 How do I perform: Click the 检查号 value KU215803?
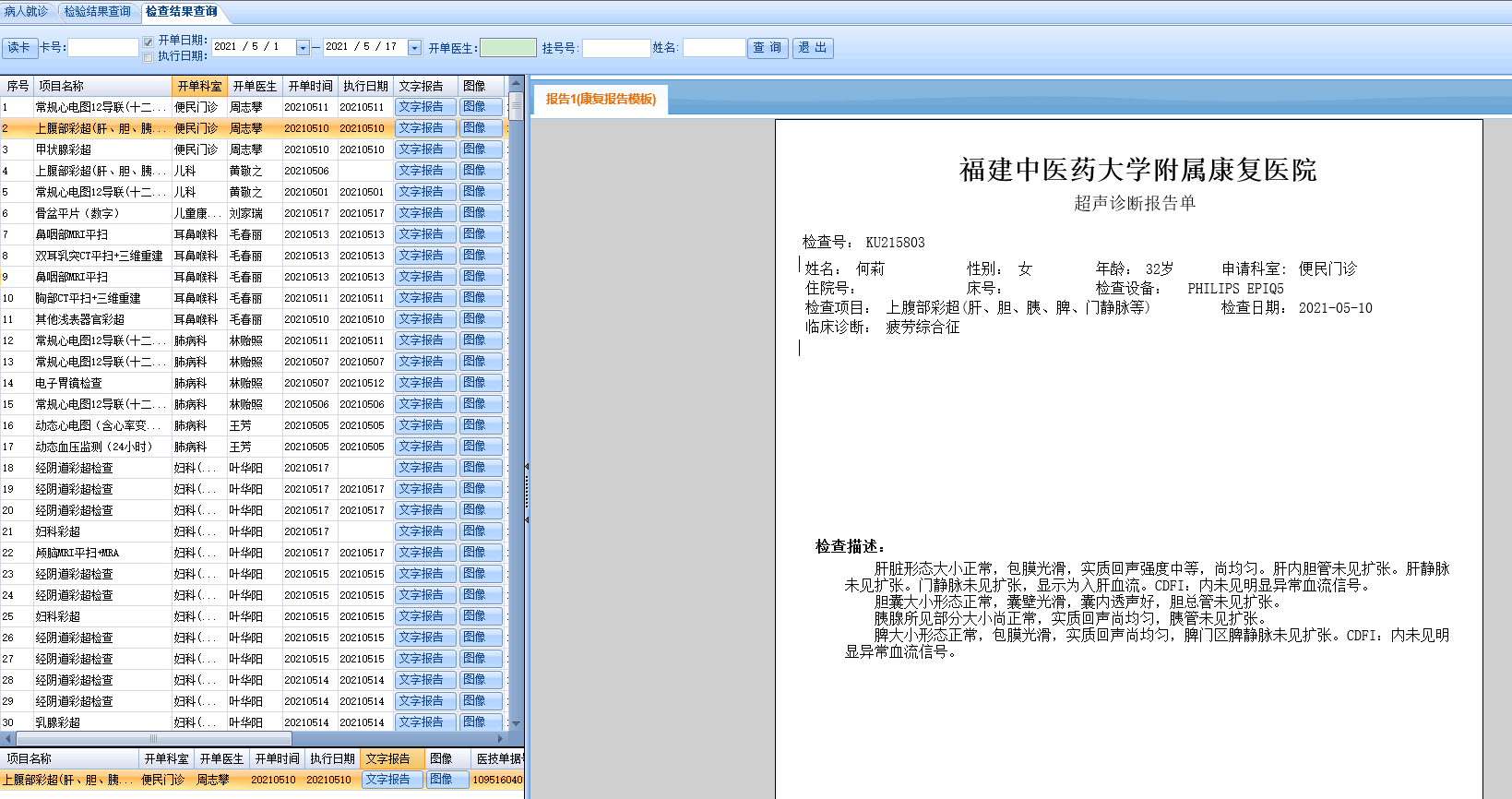coord(895,243)
